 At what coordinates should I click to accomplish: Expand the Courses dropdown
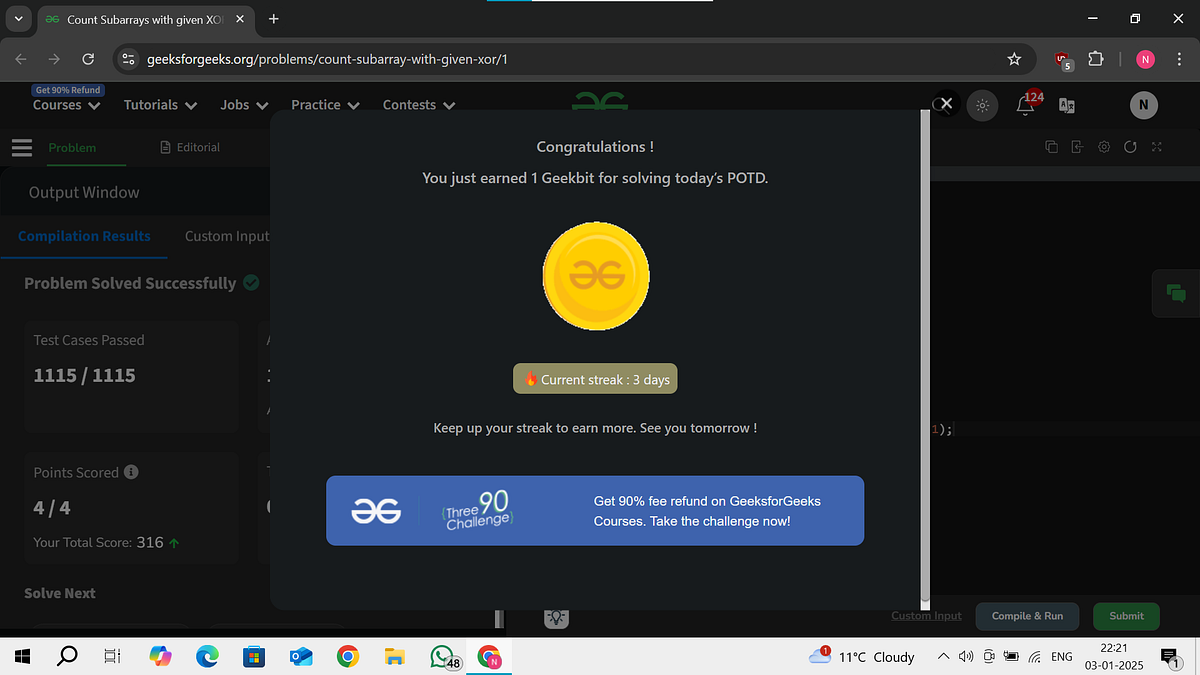coord(65,104)
